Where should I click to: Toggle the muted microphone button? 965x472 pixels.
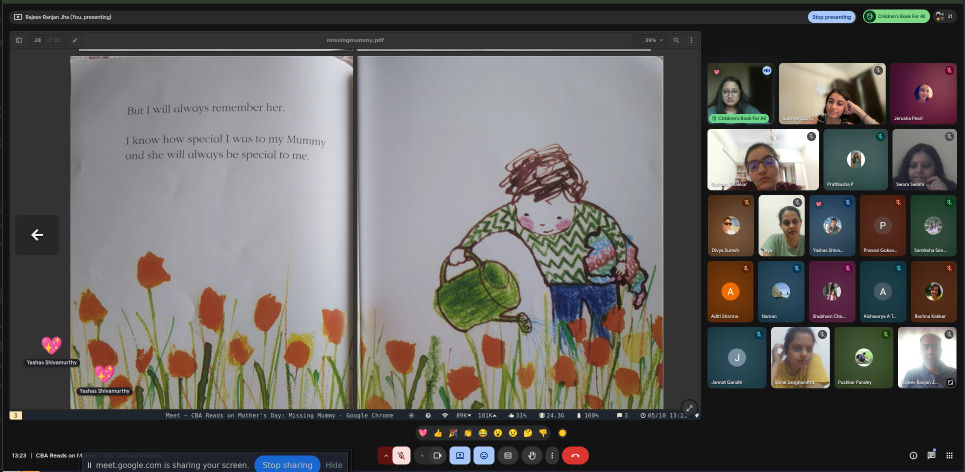401,455
